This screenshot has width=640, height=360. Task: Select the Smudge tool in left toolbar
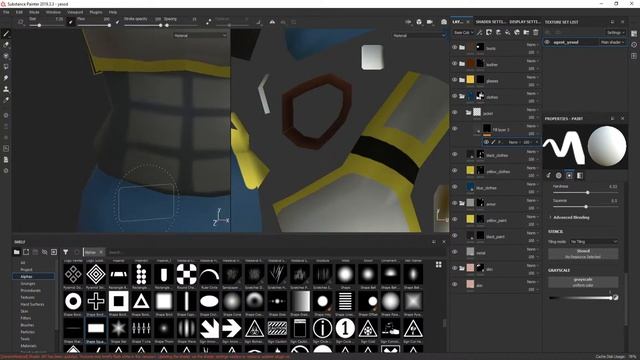pyautogui.click(x=6, y=78)
